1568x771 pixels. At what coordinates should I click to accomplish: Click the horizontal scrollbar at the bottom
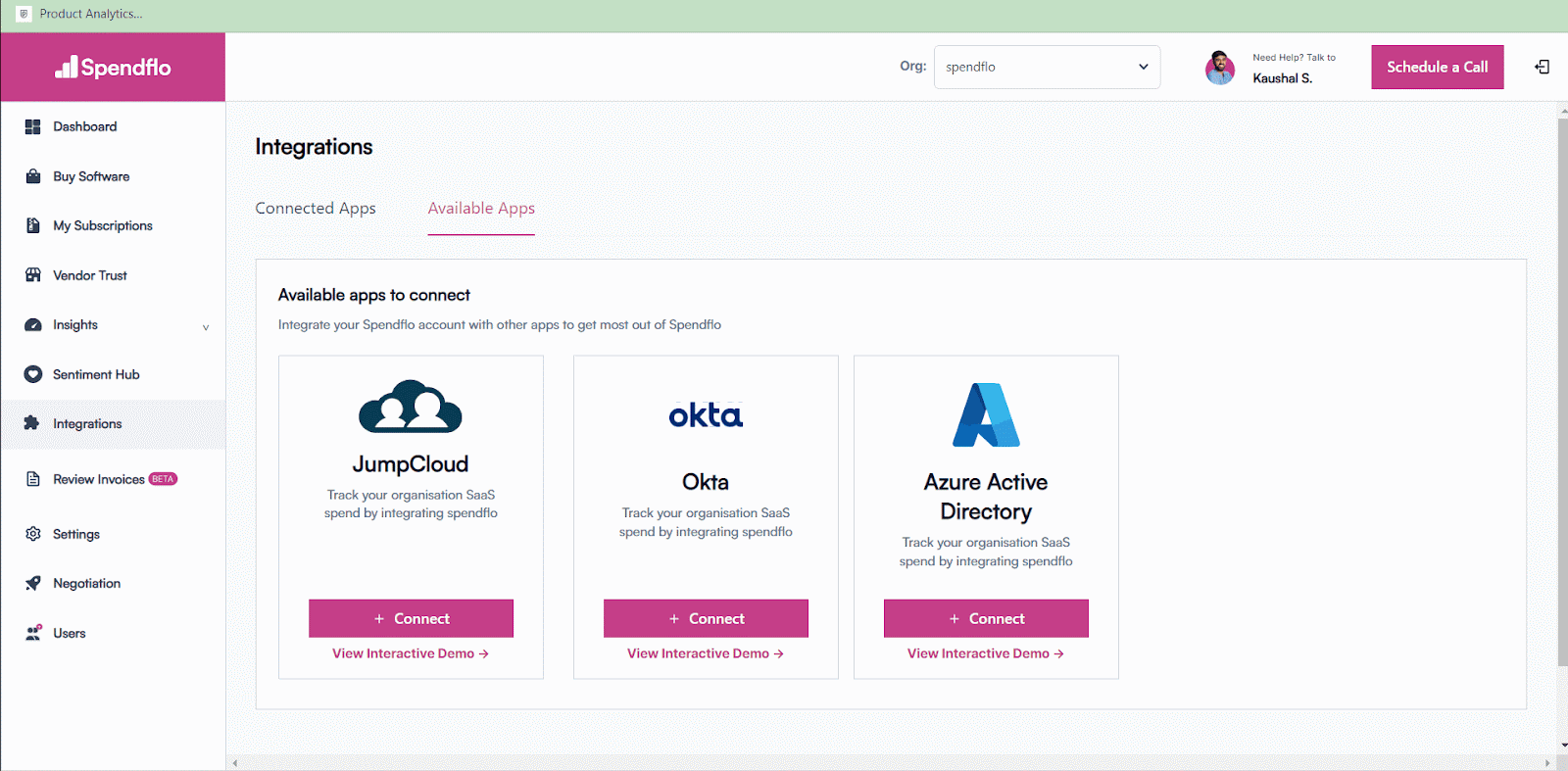890,762
